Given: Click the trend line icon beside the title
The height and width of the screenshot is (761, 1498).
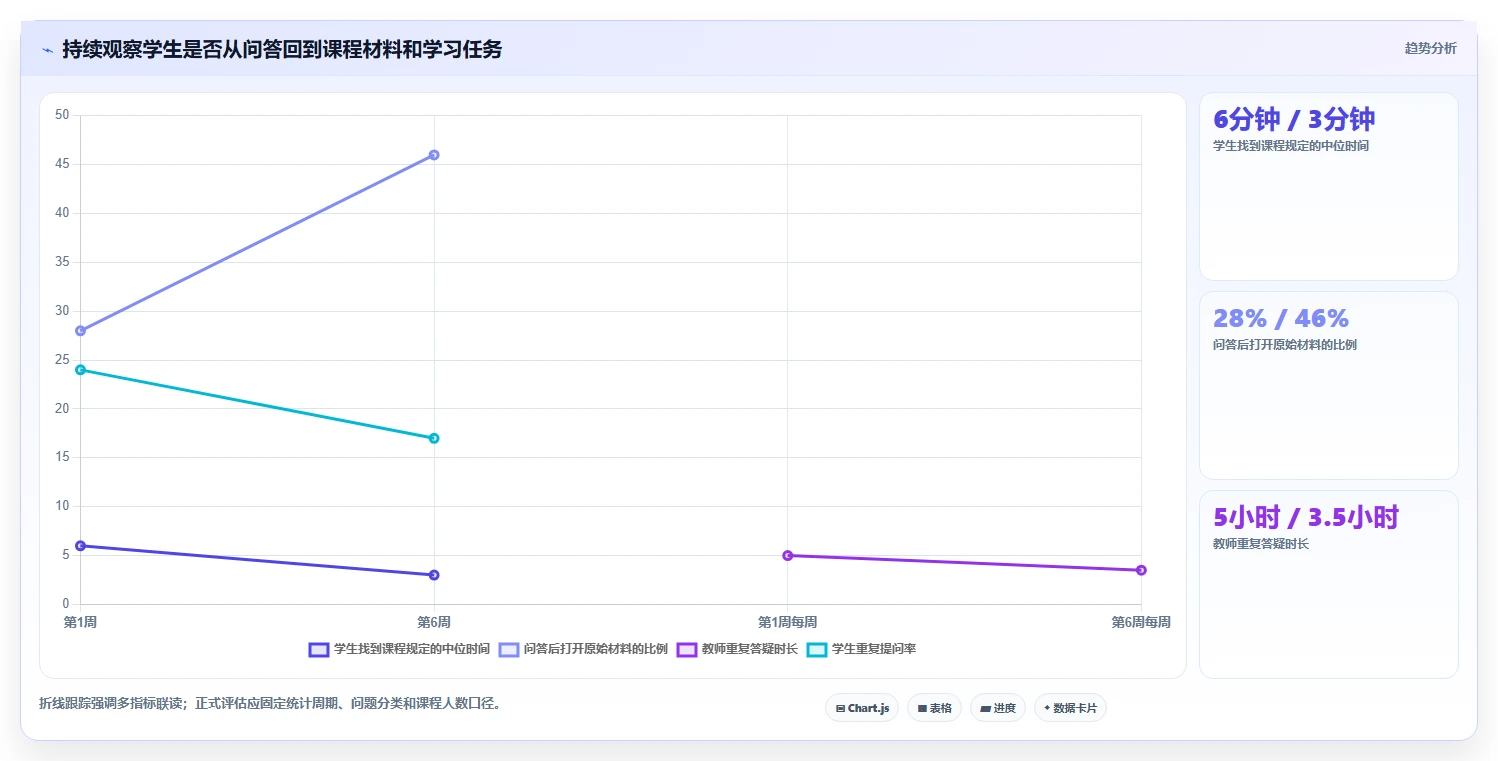Looking at the screenshot, I should (x=47, y=49).
